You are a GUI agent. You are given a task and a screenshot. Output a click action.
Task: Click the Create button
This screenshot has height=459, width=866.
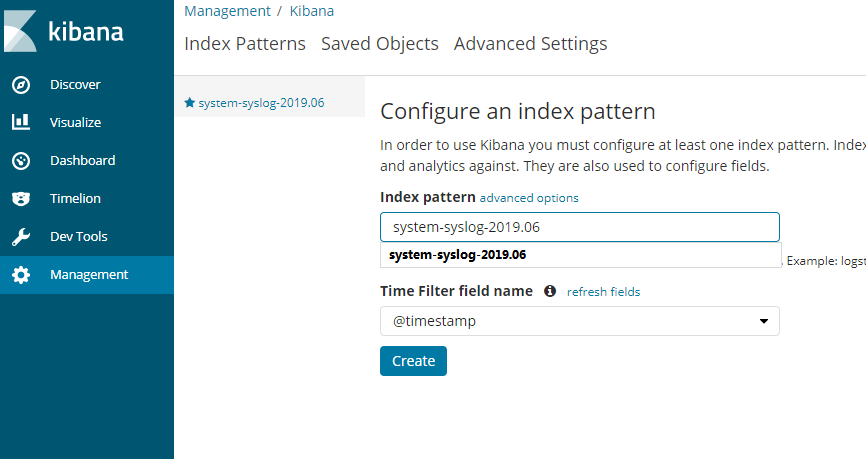(x=413, y=361)
